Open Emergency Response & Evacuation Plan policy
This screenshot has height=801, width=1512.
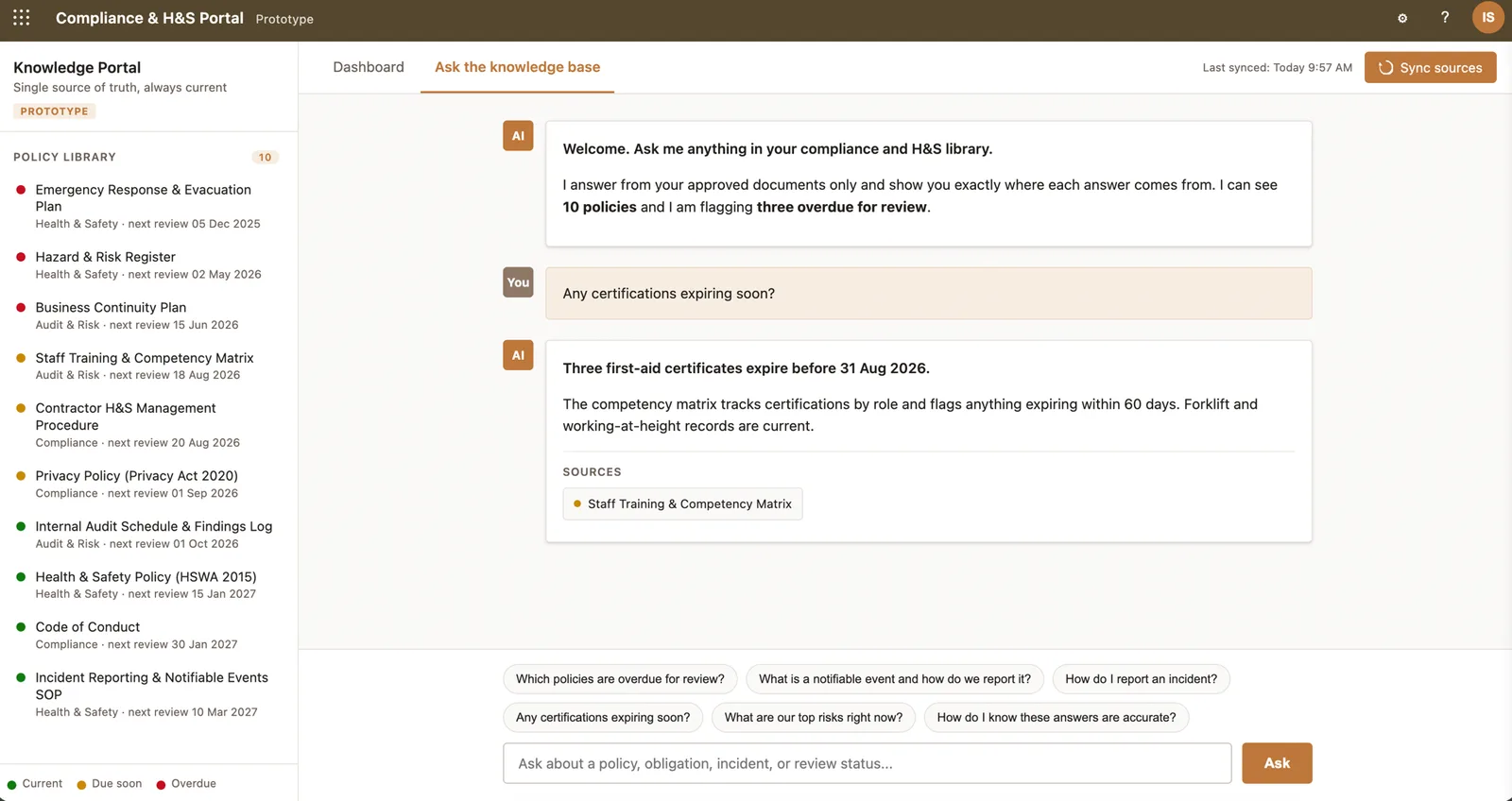click(148, 206)
